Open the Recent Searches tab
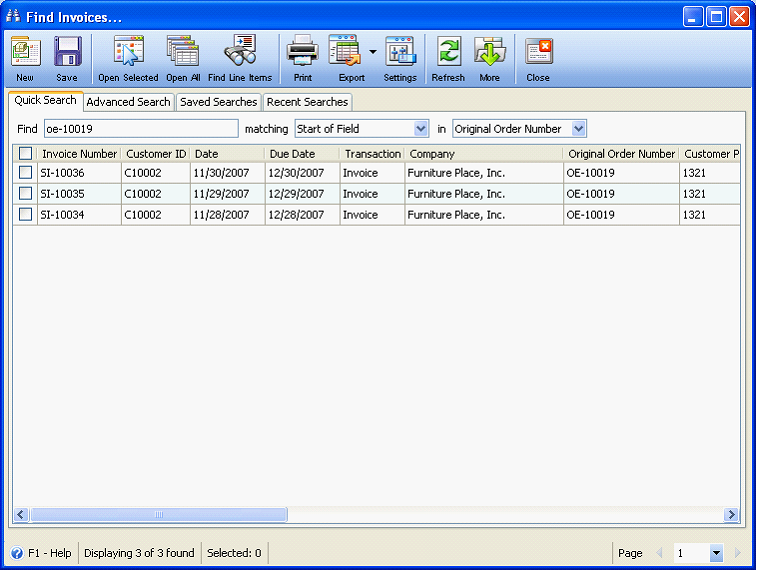The height and width of the screenshot is (571, 757). [x=308, y=102]
